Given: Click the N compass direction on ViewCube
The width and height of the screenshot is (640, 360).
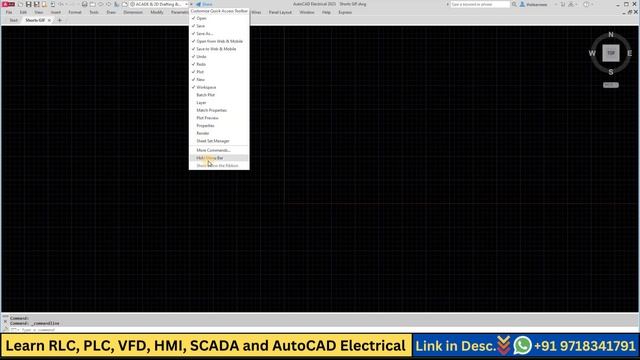Looking at the screenshot, I should tap(611, 35).
